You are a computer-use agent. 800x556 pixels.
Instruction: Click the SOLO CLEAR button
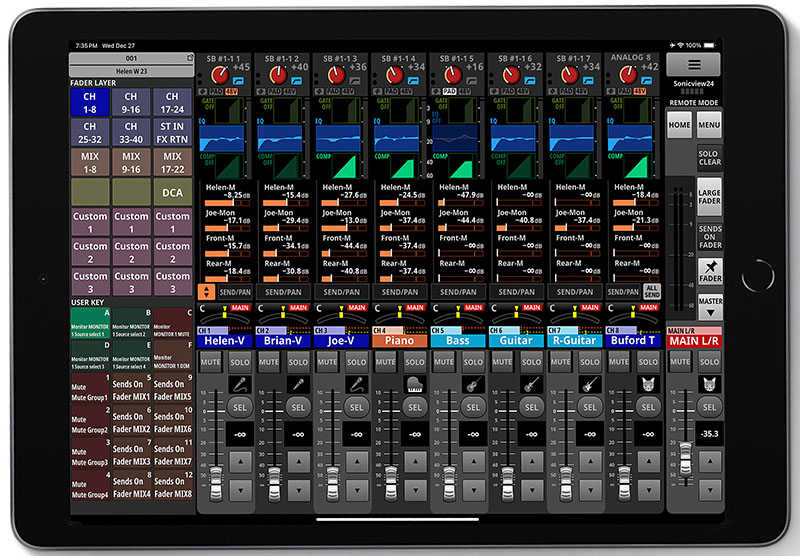709,156
